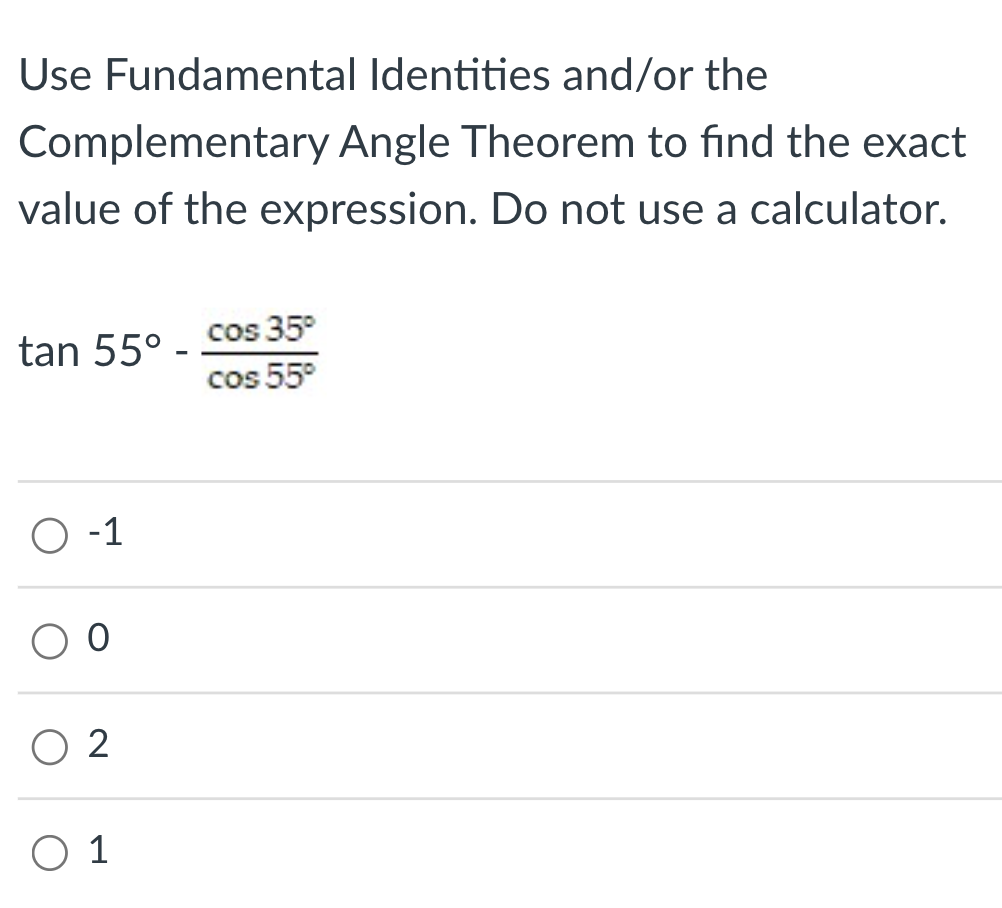
Task: Click the answer label 2
Action: 98,747
